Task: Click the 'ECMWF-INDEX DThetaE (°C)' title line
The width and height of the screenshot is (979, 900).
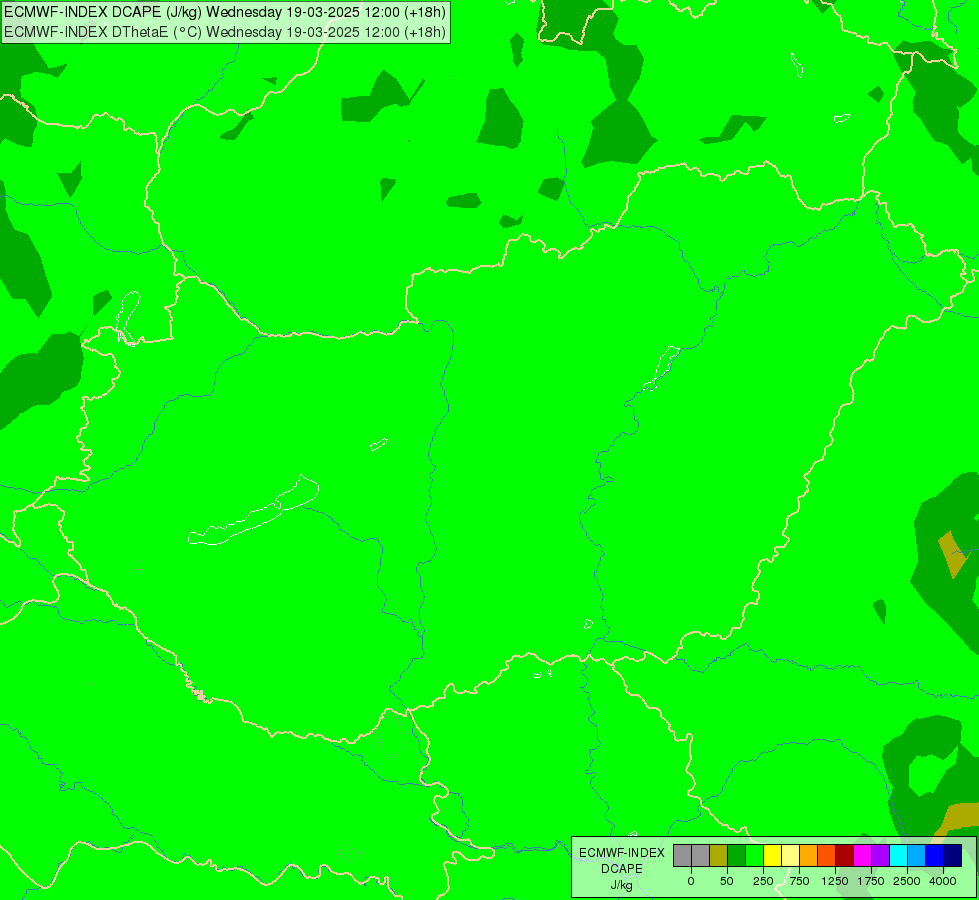Action: click(225, 32)
